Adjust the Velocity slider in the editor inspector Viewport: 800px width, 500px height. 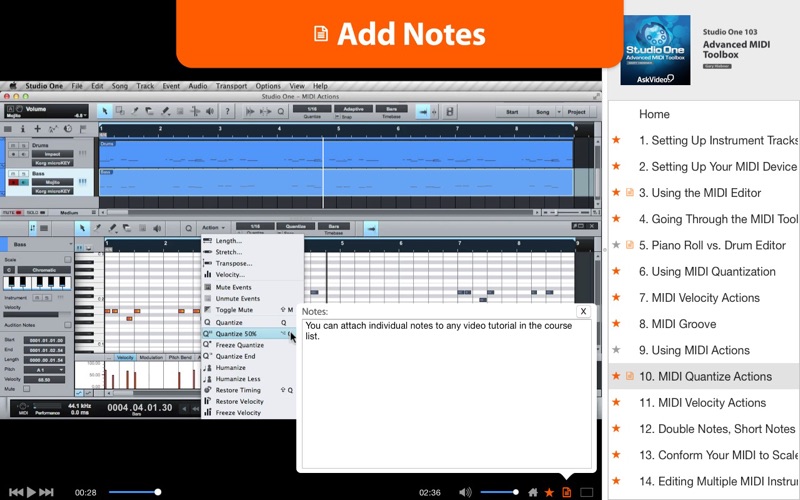38,314
